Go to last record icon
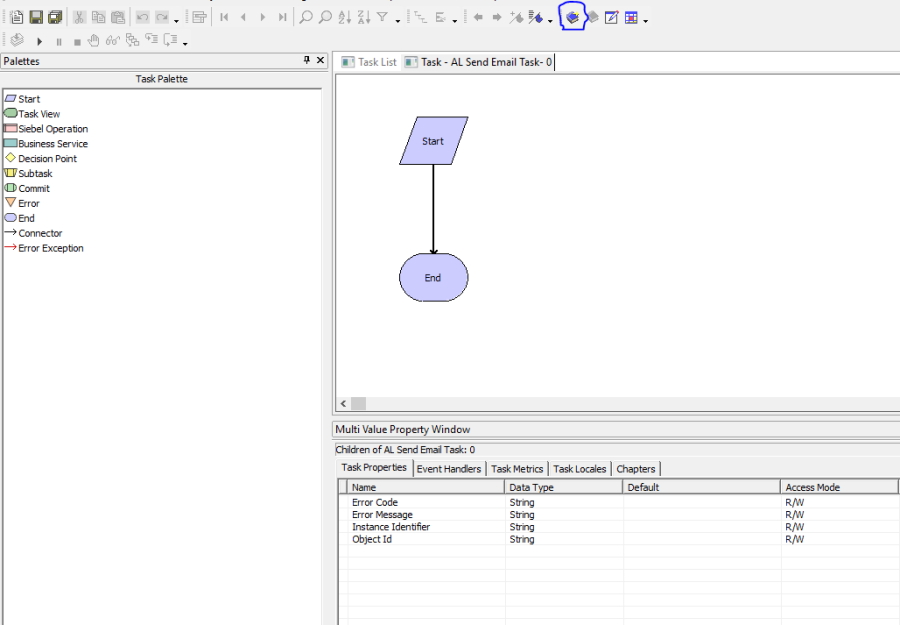This screenshot has width=900, height=625. pyautogui.click(x=282, y=18)
